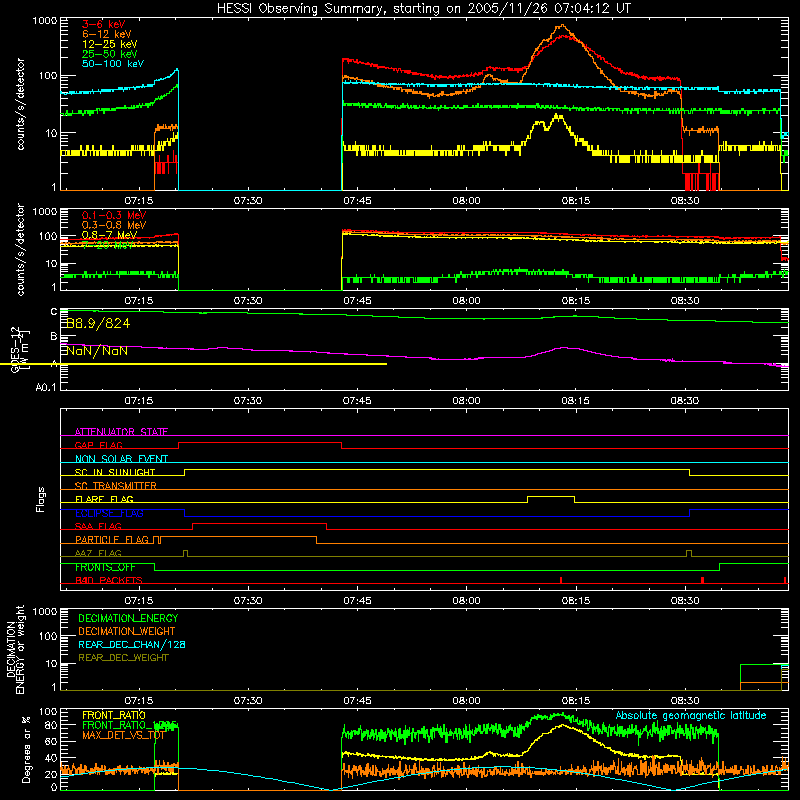Select the ATTENUATOR_STATE flag label
Screen dimensions: 800x800
(x=121, y=432)
